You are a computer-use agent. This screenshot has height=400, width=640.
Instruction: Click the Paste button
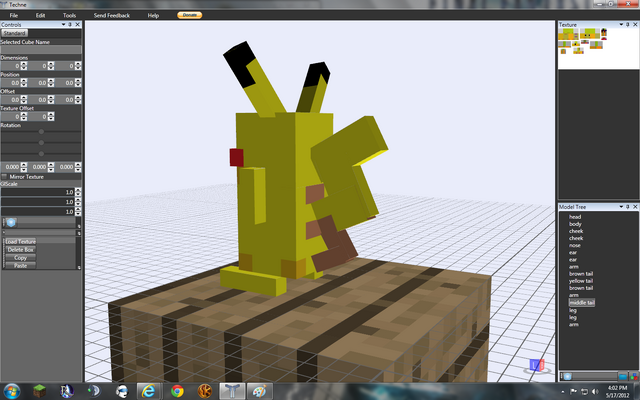coord(21,265)
